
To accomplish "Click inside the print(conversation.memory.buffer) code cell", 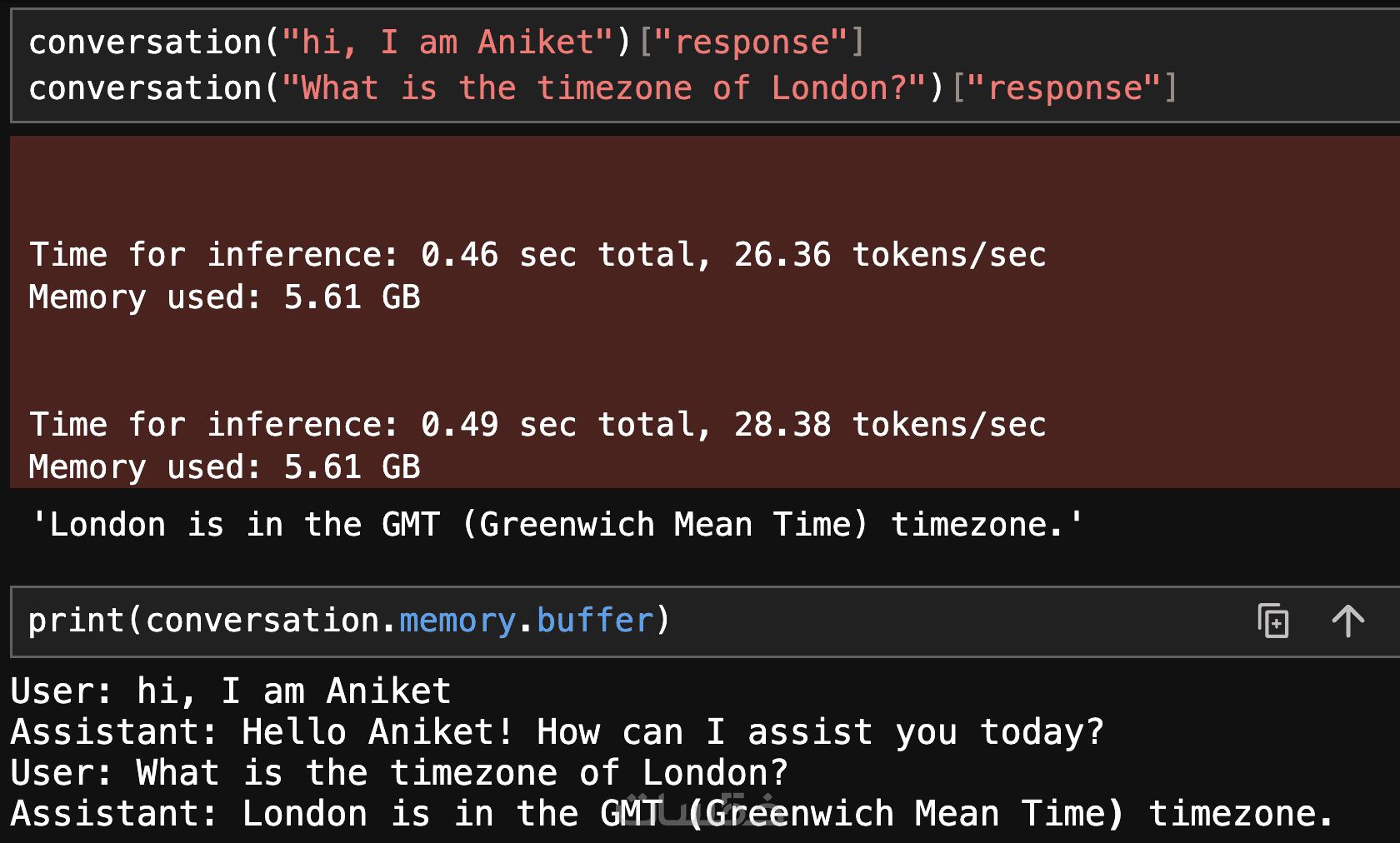I will (917, 621).
